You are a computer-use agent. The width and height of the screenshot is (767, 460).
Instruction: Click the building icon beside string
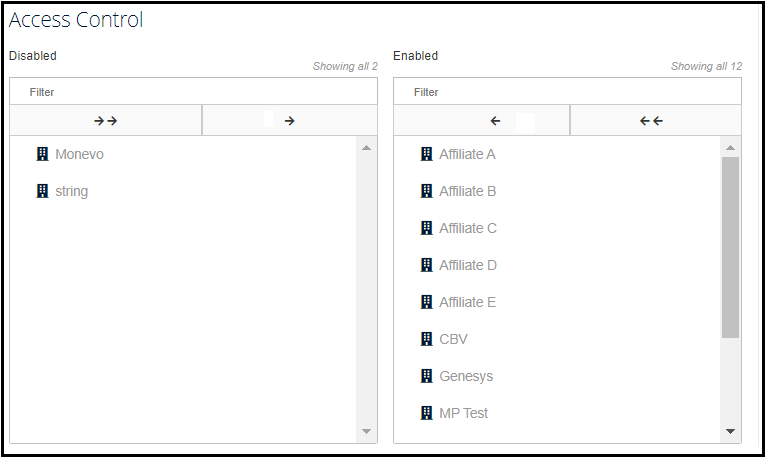[43, 191]
